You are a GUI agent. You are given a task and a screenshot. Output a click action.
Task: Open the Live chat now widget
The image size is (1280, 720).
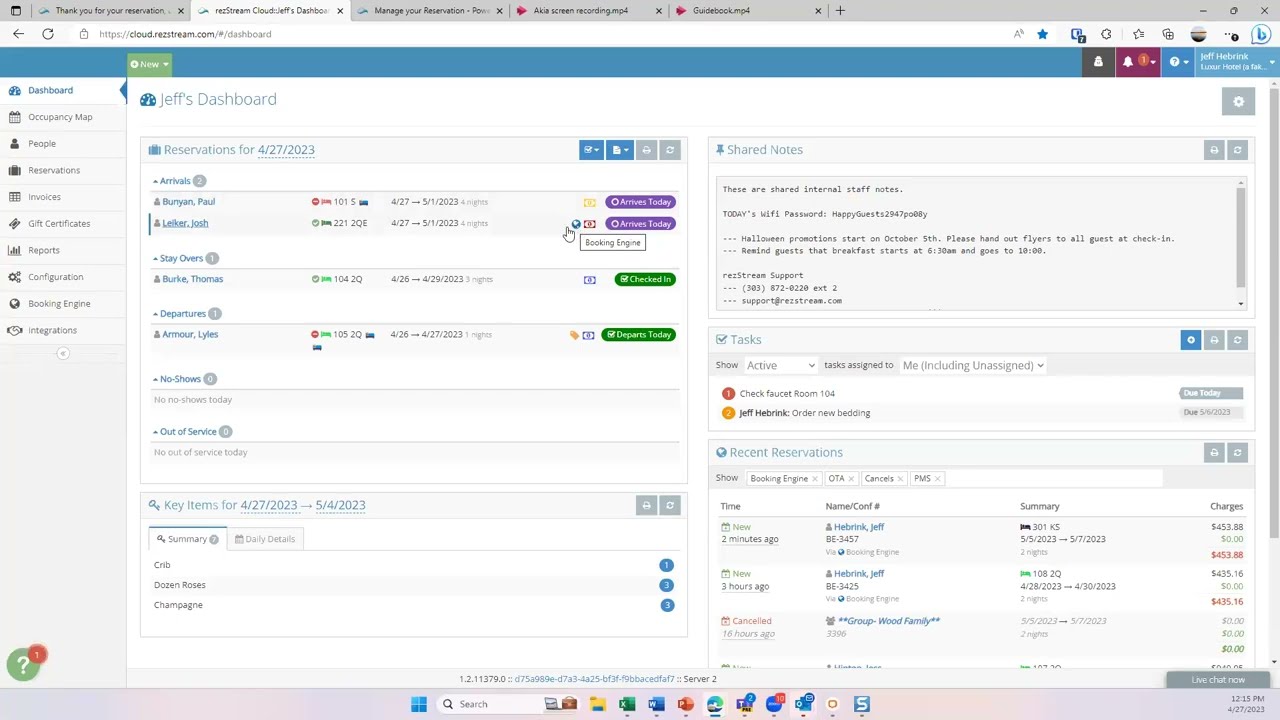click(1218, 680)
